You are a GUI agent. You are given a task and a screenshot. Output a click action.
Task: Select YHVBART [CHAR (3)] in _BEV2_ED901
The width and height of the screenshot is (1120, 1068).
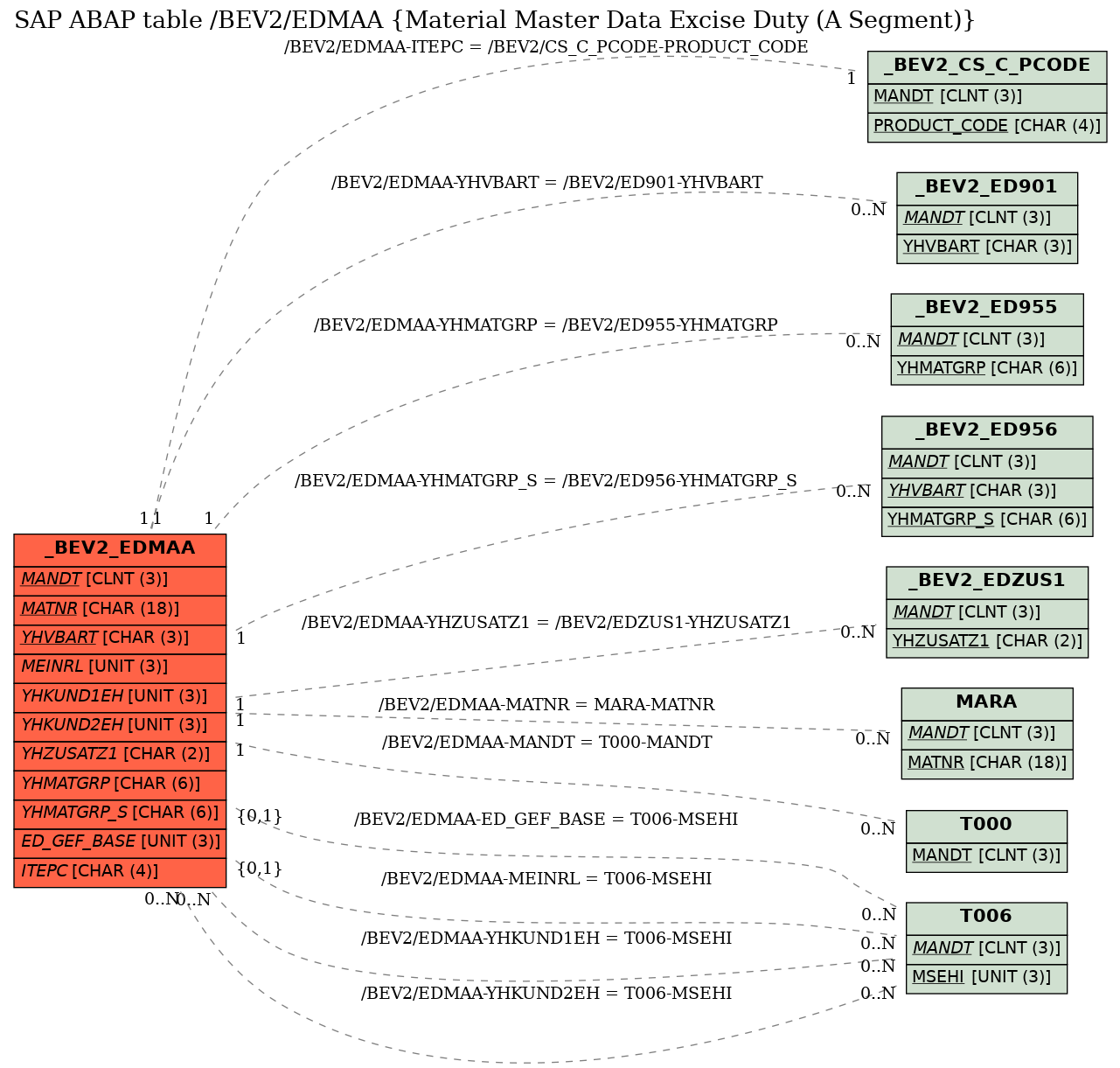(x=987, y=248)
